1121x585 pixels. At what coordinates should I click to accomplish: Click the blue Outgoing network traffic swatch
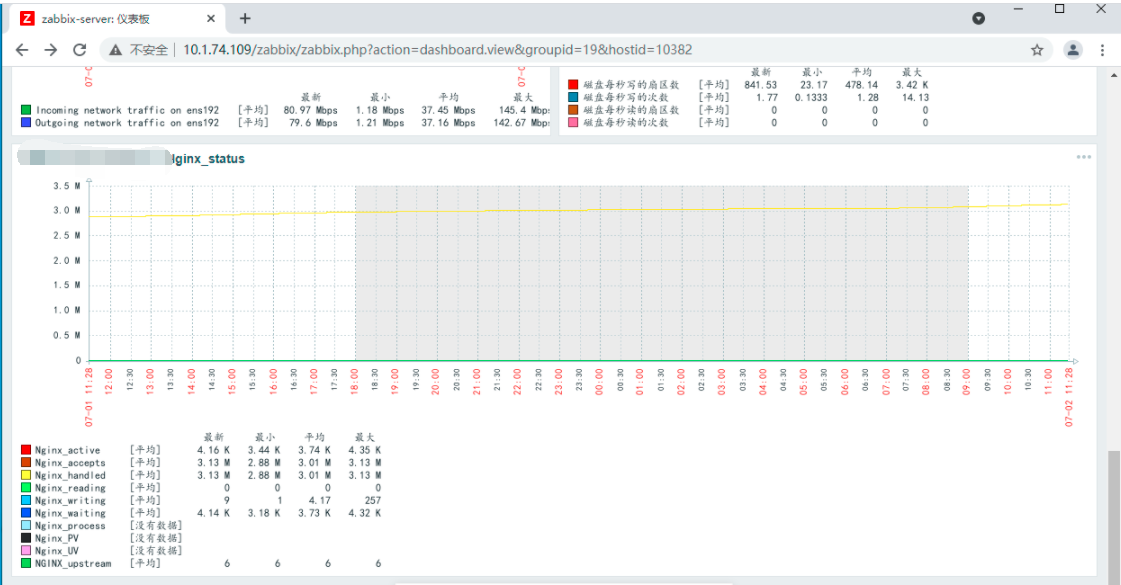pyautogui.click(x=26, y=122)
